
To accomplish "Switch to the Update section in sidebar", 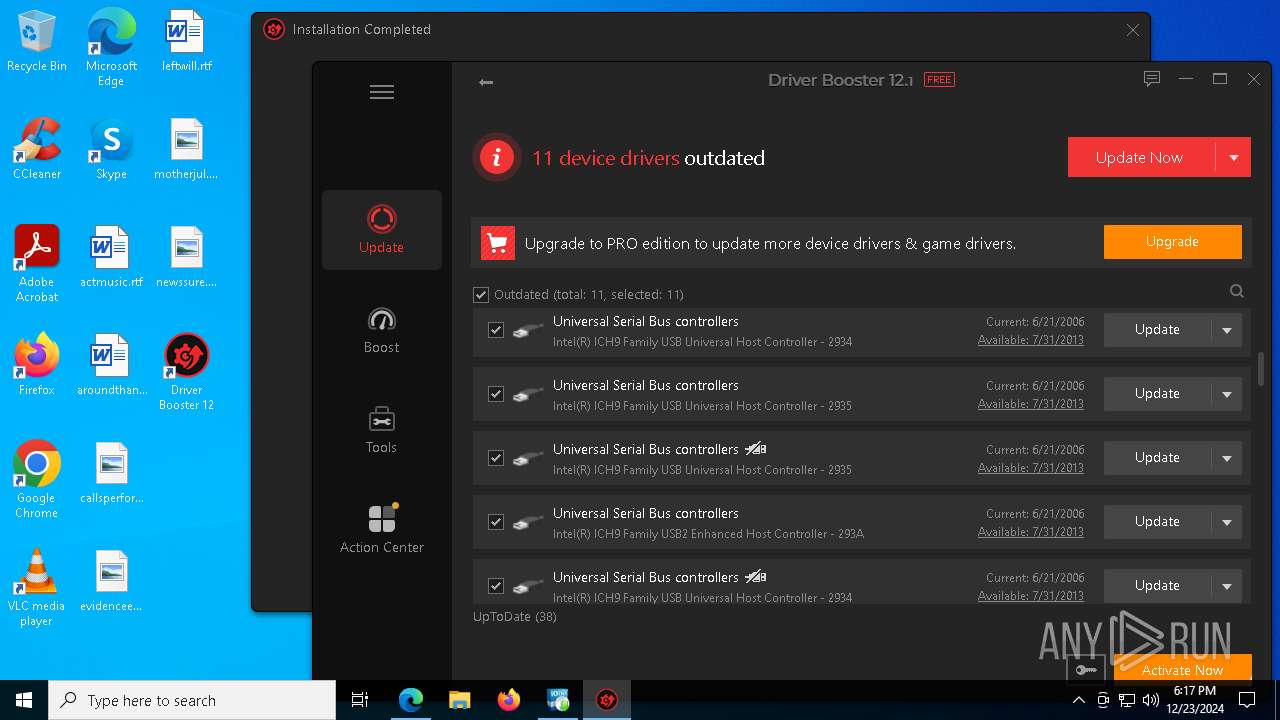I will pos(382,230).
